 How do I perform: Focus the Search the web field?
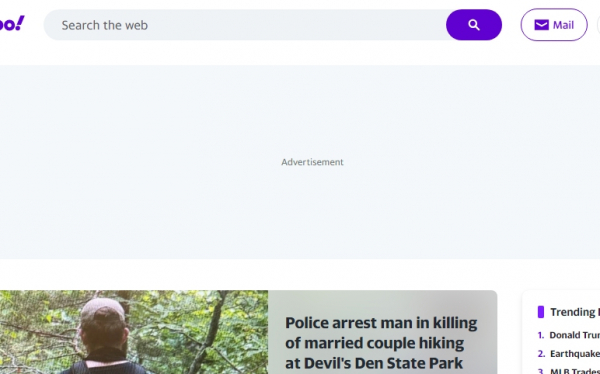point(245,25)
